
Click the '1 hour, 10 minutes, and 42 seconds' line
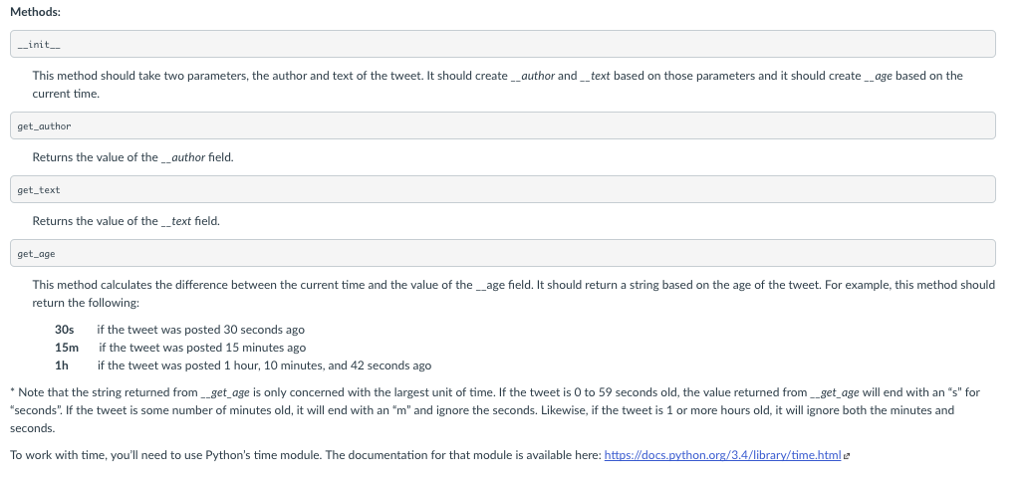[264, 366]
